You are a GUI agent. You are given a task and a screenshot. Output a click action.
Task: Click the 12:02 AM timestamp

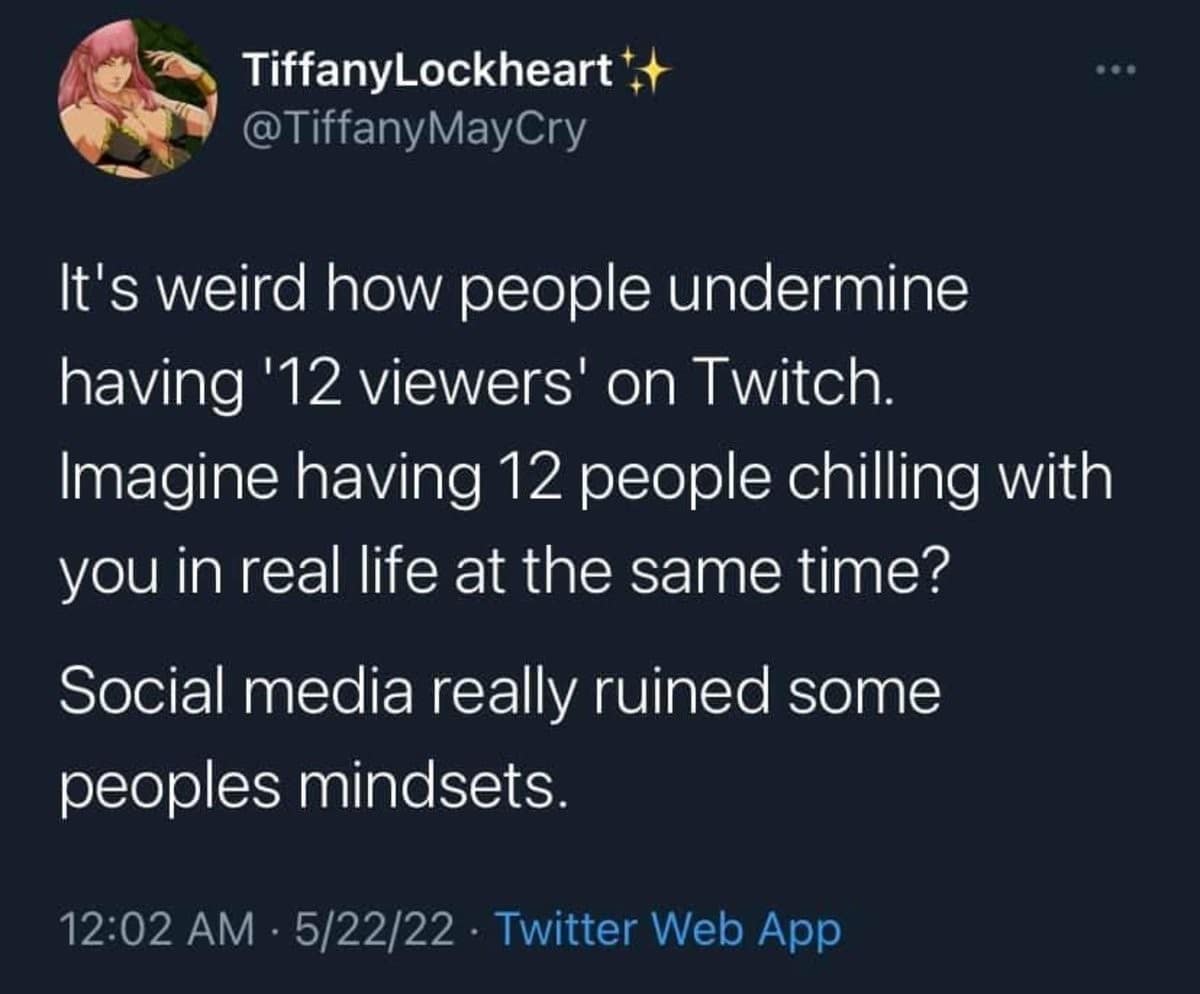click(x=156, y=930)
